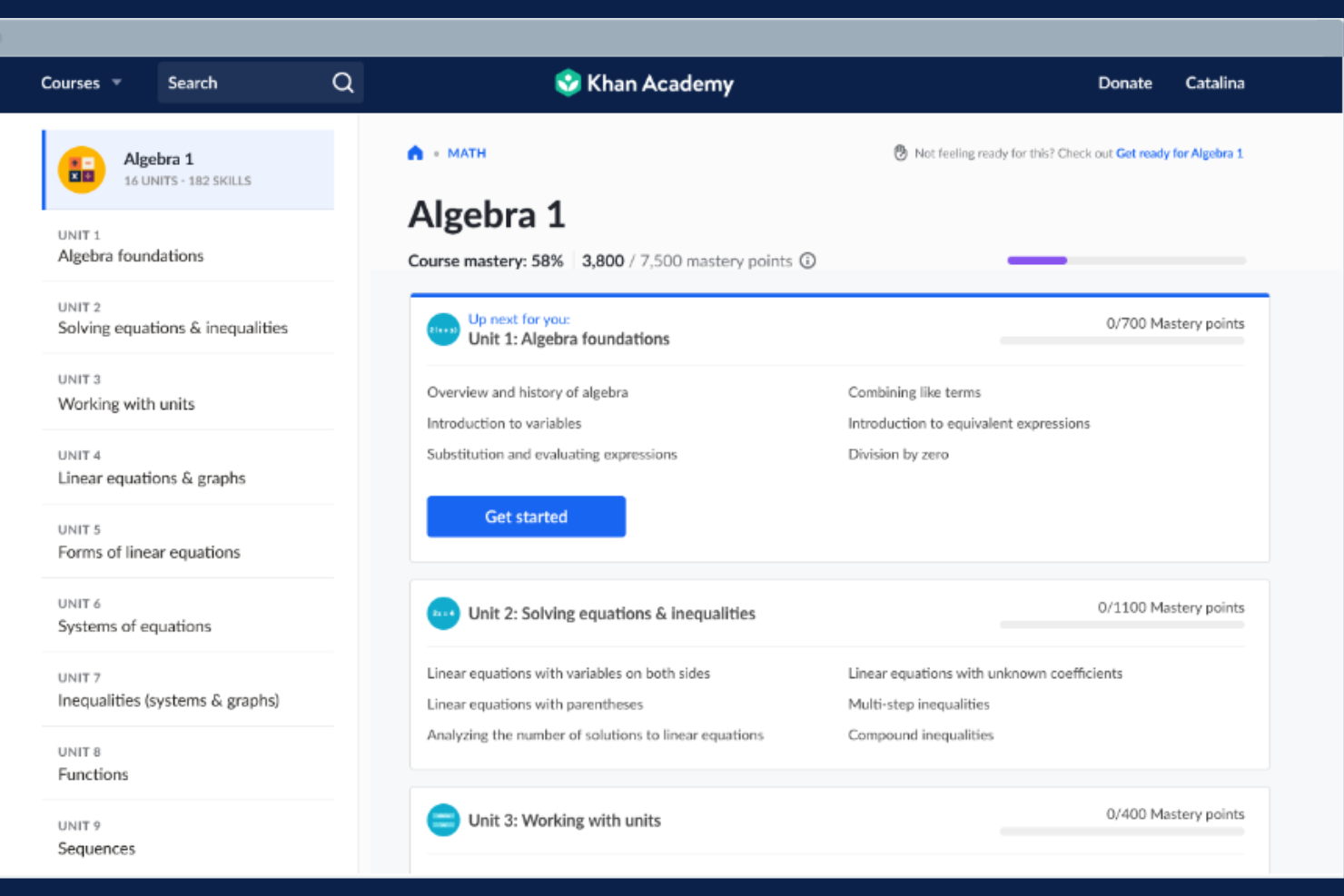Select Unit 9 Sequences in sidebar

[x=188, y=838]
